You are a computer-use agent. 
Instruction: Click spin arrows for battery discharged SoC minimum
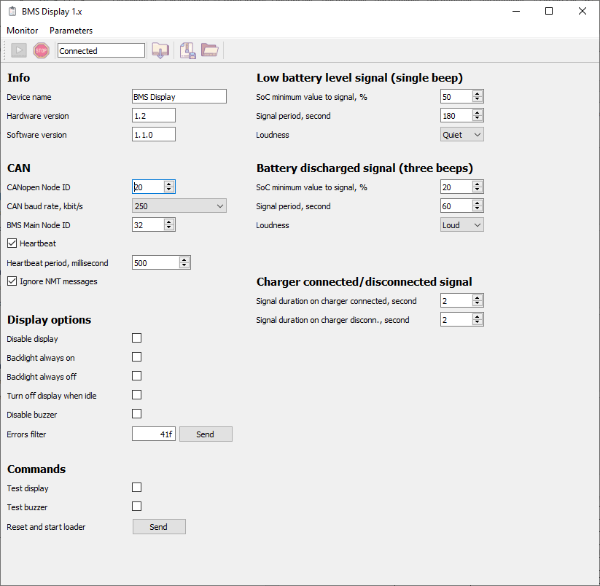[x=477, y=187]
